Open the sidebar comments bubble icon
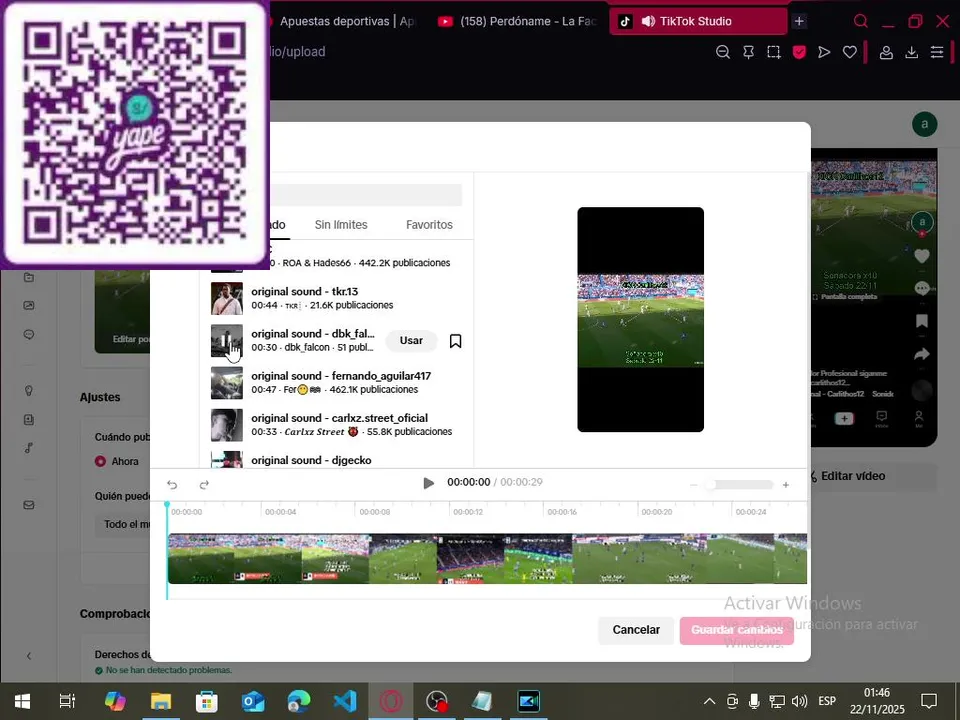960x720 pixels. pos(29,334)
